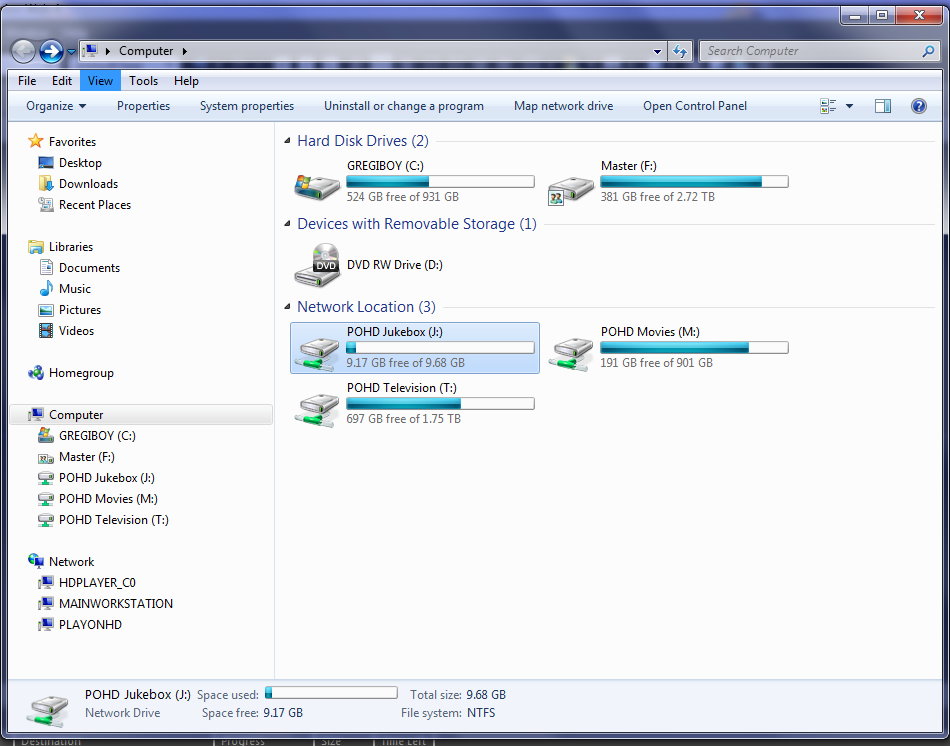Click Properties in the toolbar
The height and width of the screenshot is (746, 950).
point(144,106)
